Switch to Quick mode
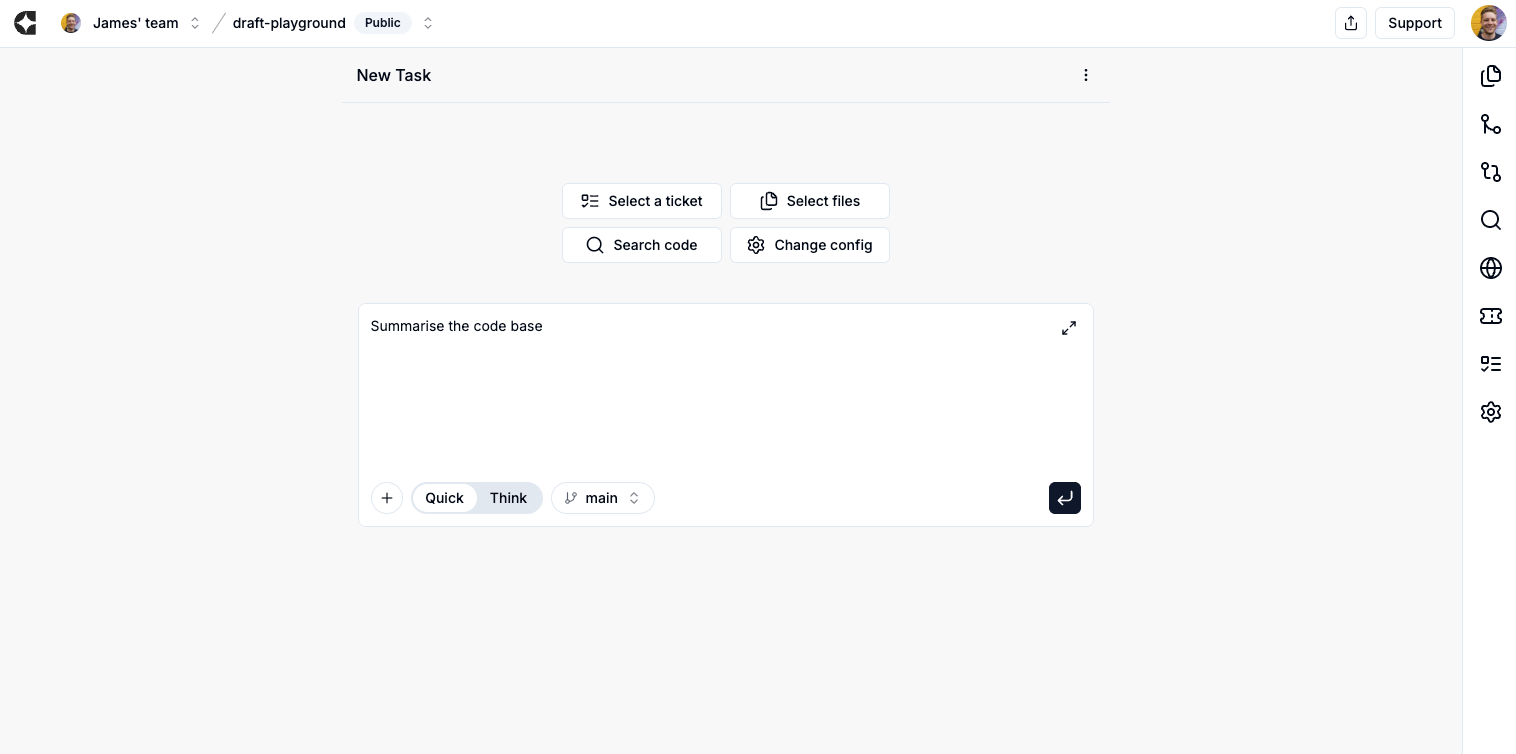The width and height of the screenshot is (1516, 754). [x=444, y=498]
